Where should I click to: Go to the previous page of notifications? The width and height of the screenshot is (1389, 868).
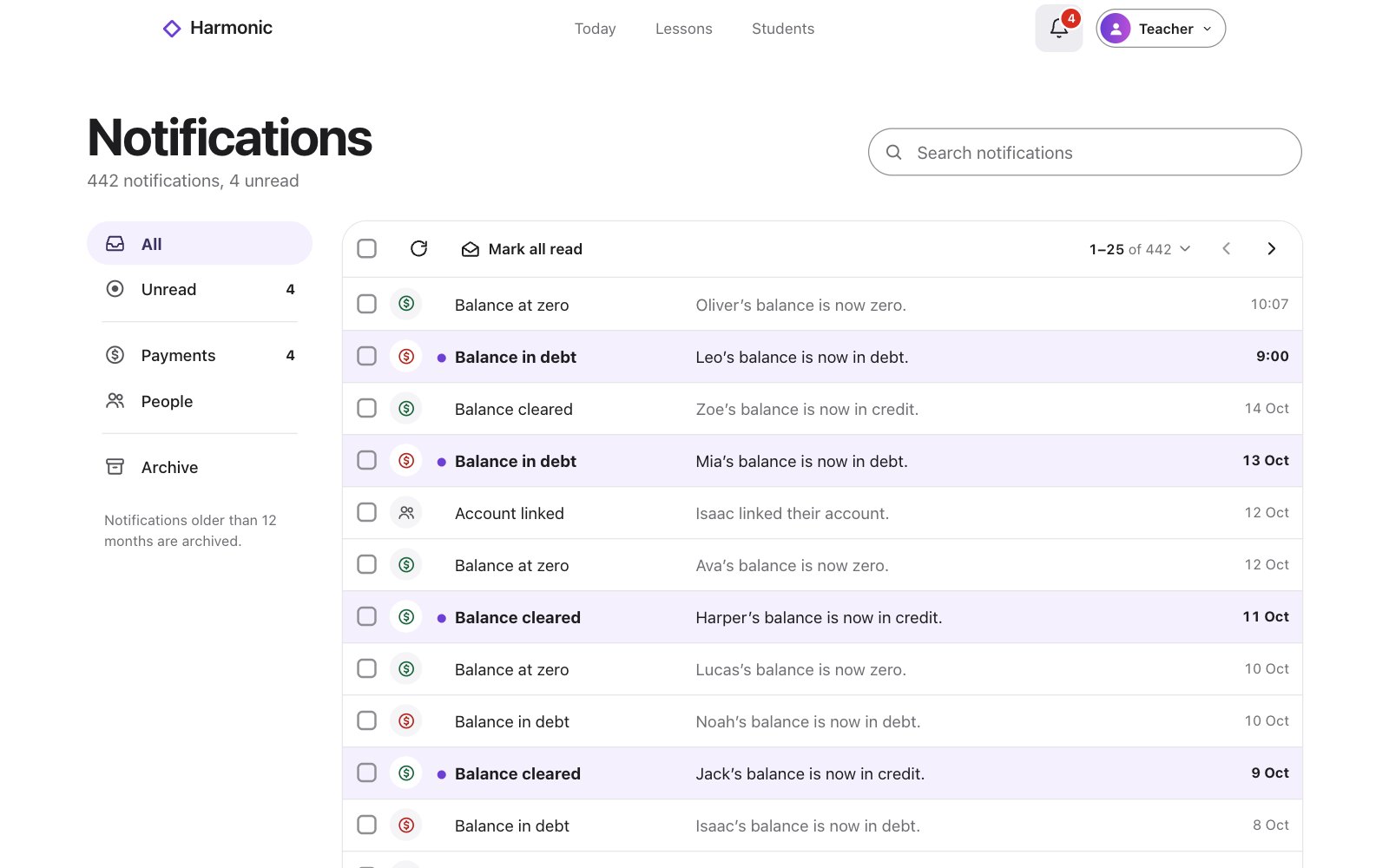[x=1226, y=249]
